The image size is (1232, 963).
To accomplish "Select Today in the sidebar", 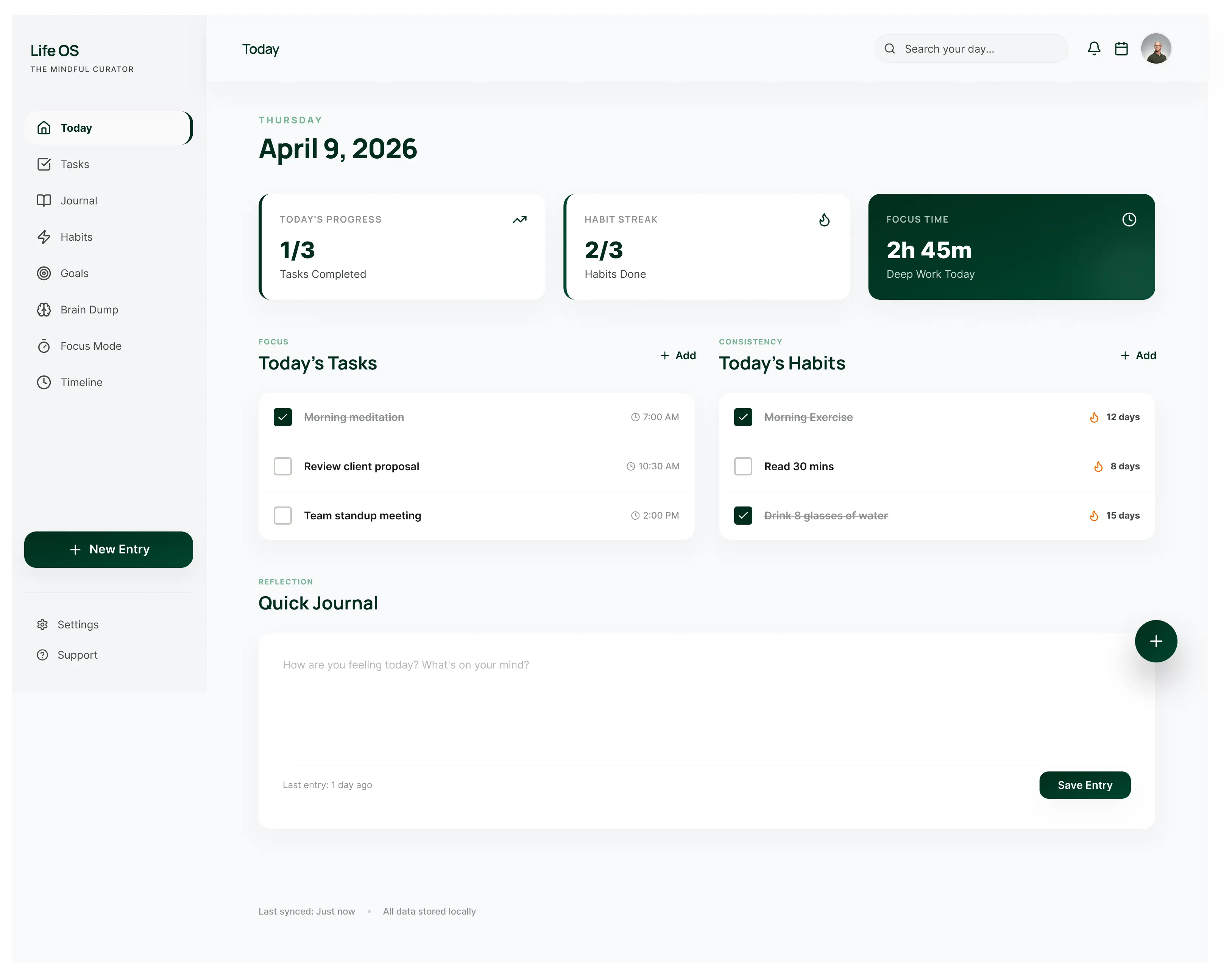I will pyautogui.click(x=108, y=128).
